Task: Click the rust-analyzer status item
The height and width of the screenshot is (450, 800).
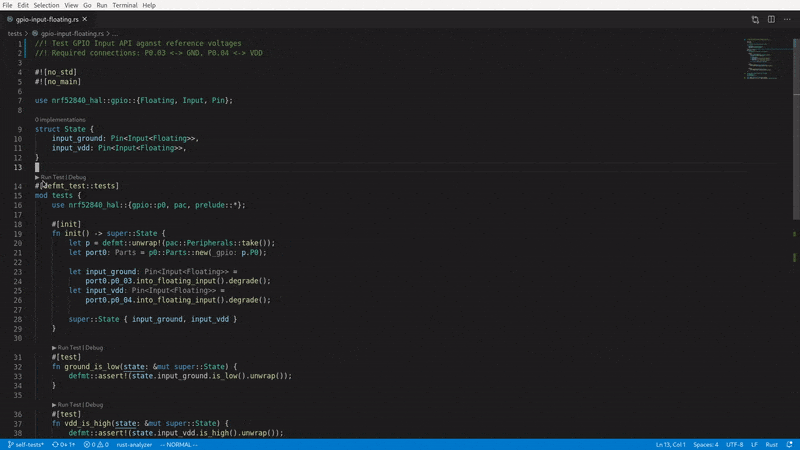Action: point(134,445)
